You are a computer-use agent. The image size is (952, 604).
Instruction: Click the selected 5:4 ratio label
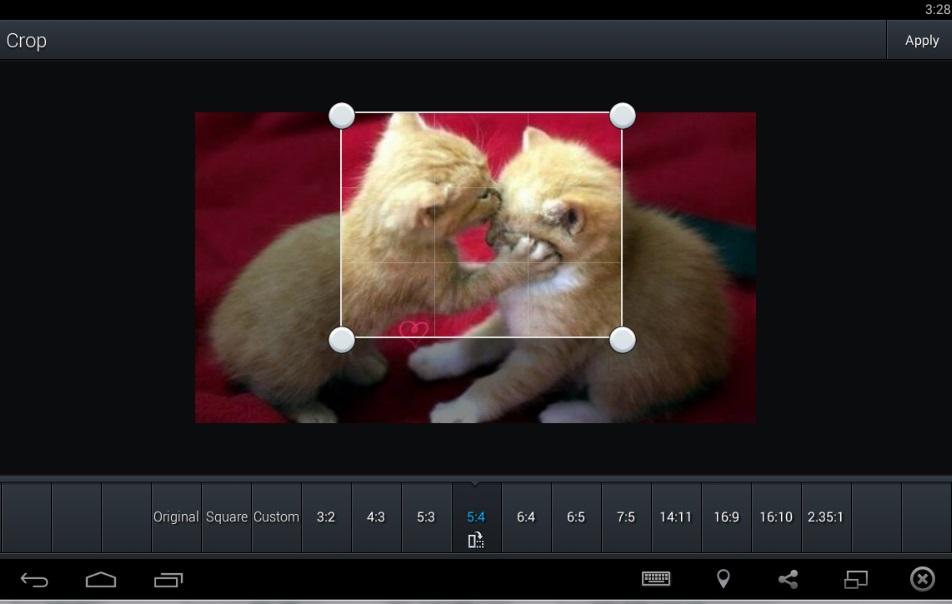click(476, 517)
